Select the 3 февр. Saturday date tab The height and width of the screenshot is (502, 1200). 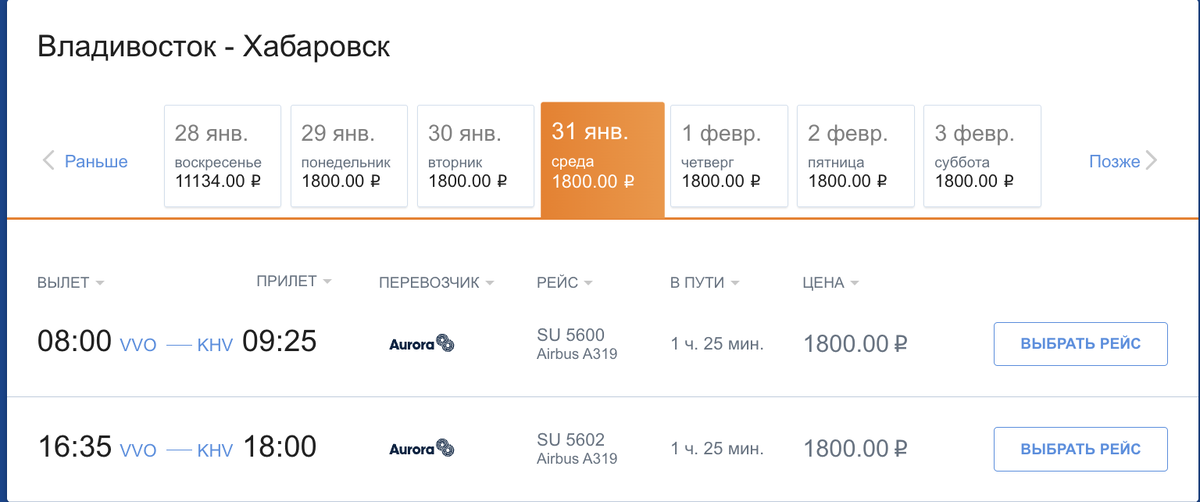pyautogui.click(x=982, y=156)
